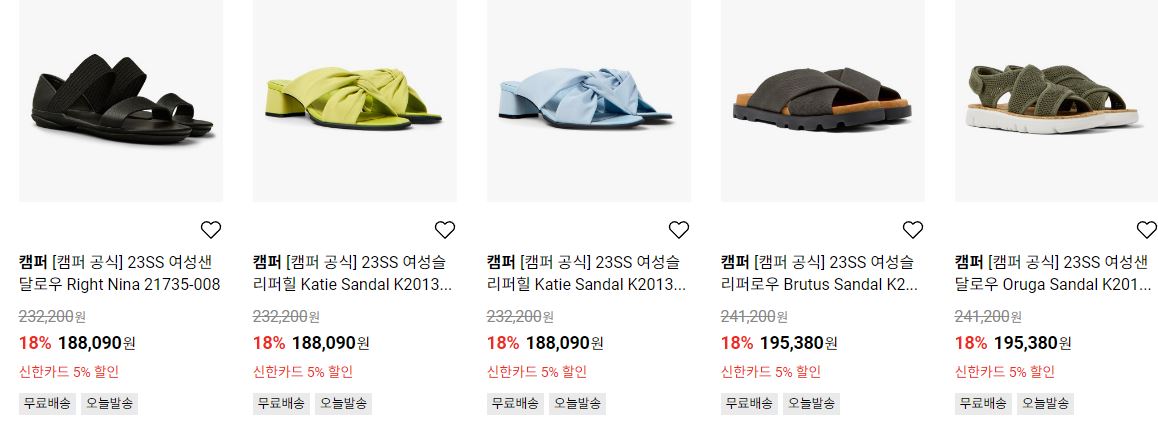Click 신한카드 5% 할인 under blue Katie Sandal

537,372
